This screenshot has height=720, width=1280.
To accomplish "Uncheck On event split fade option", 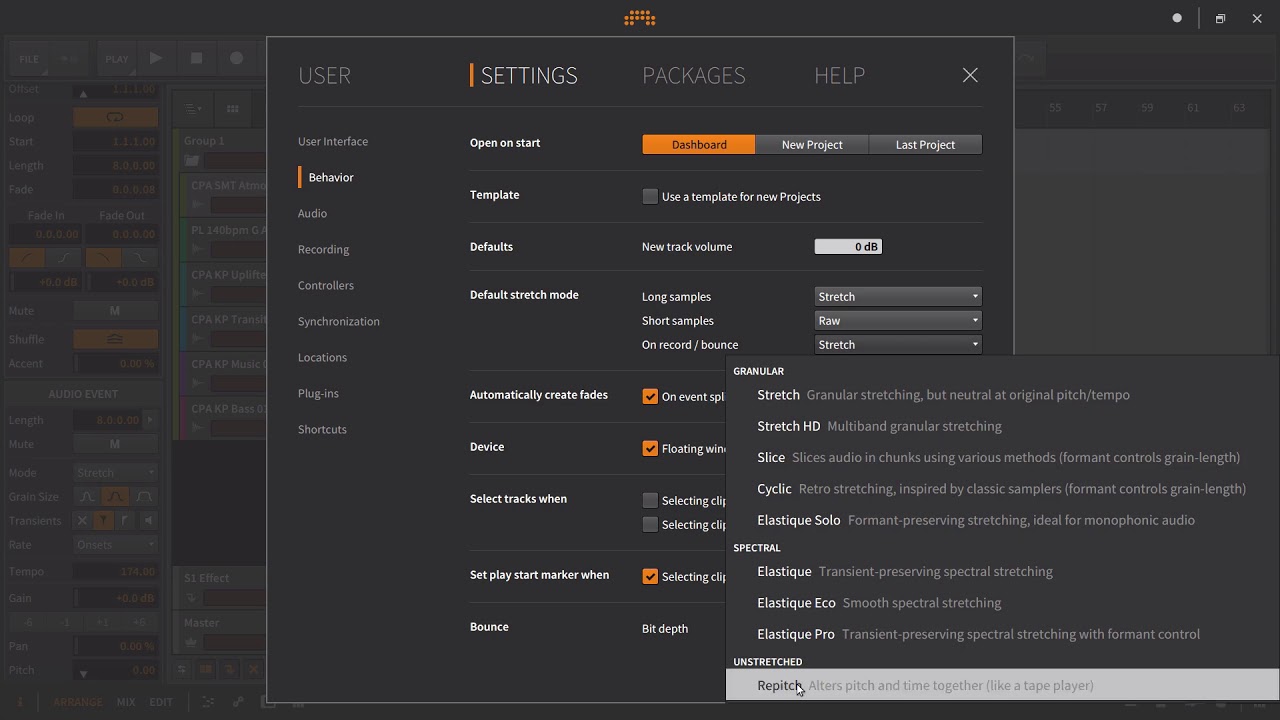I will [650, 396].
